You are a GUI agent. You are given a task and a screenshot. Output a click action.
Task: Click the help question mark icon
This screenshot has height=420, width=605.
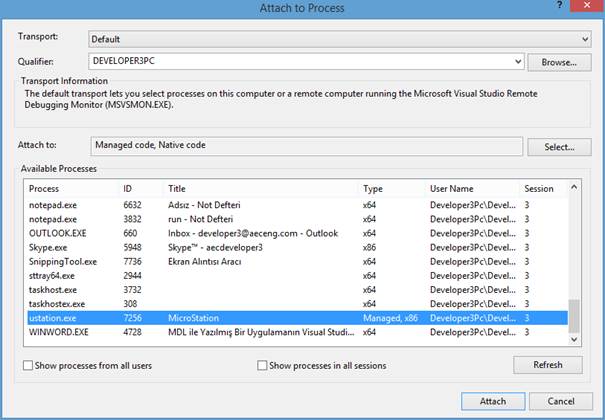[x=559, y=5]
